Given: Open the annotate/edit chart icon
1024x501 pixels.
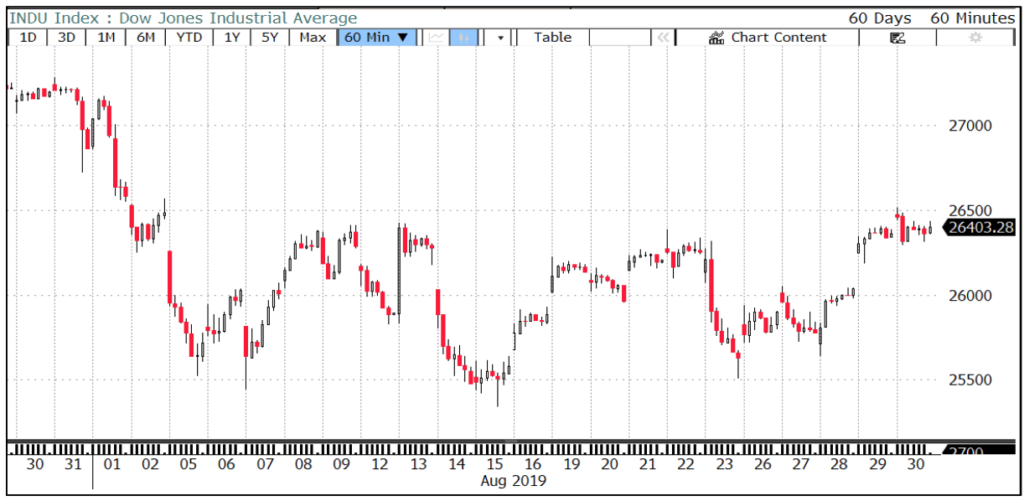Looking at the screenshot, I should click(897, 37).
